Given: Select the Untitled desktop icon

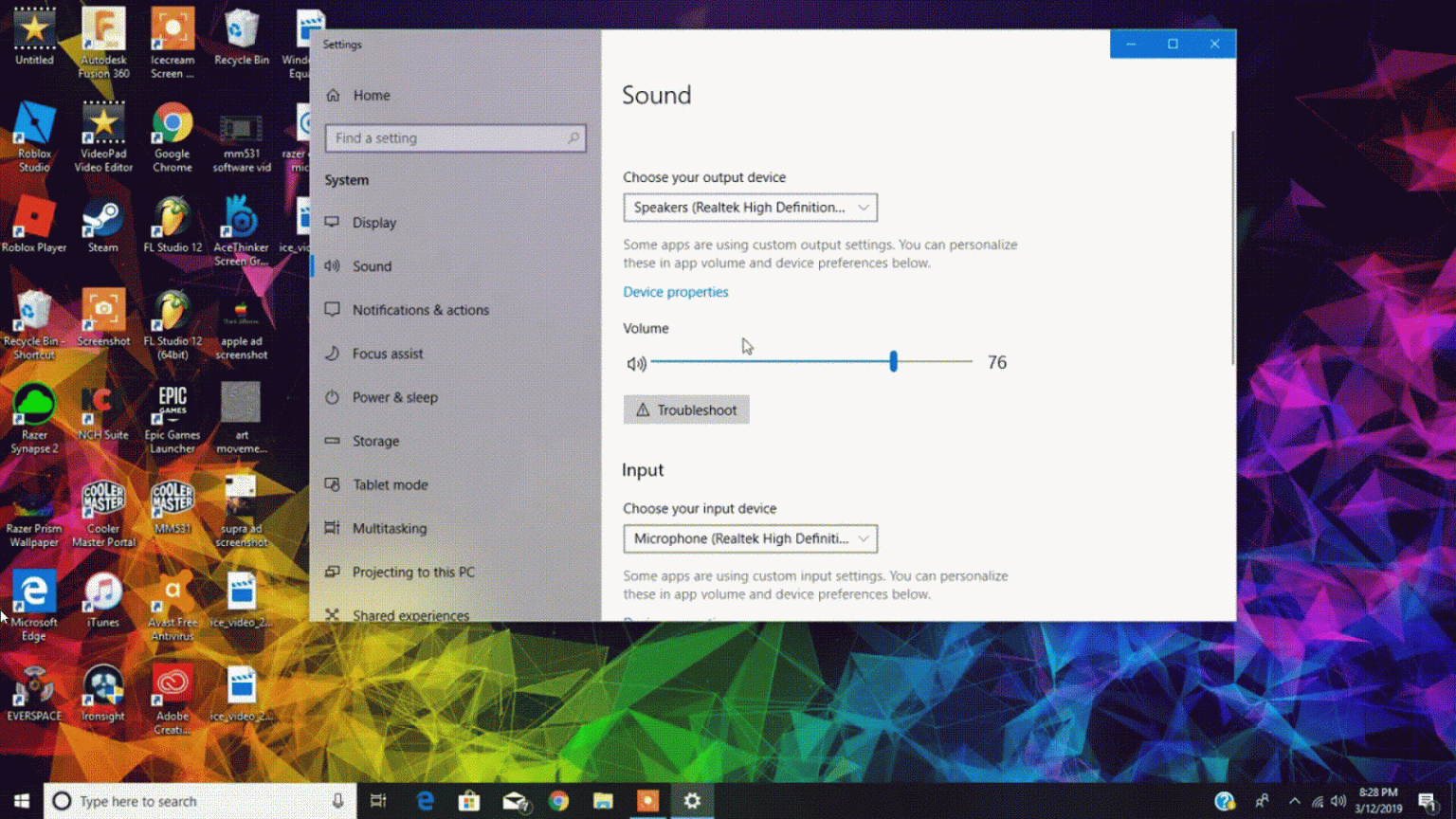Looking at the screenshot, I should pos(34,38).
